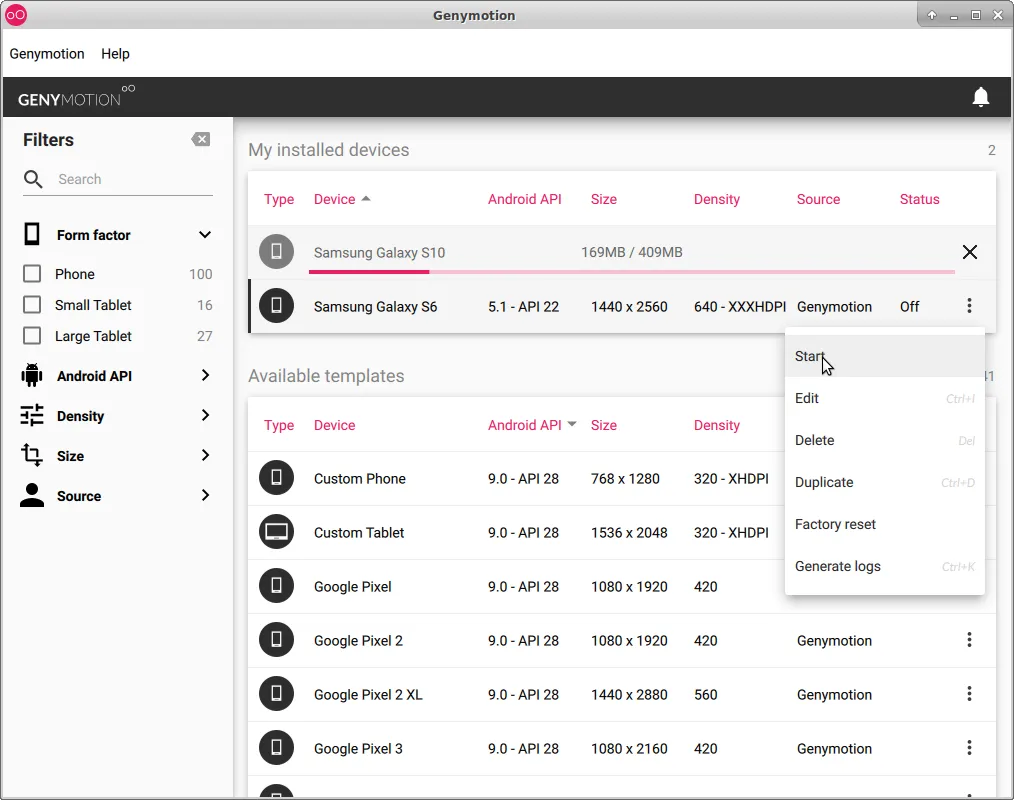This screenshot has width=1014, height=800.
Task: Click the Google Pixel 2 XL phone icon
Action: (x=276, y=693)
